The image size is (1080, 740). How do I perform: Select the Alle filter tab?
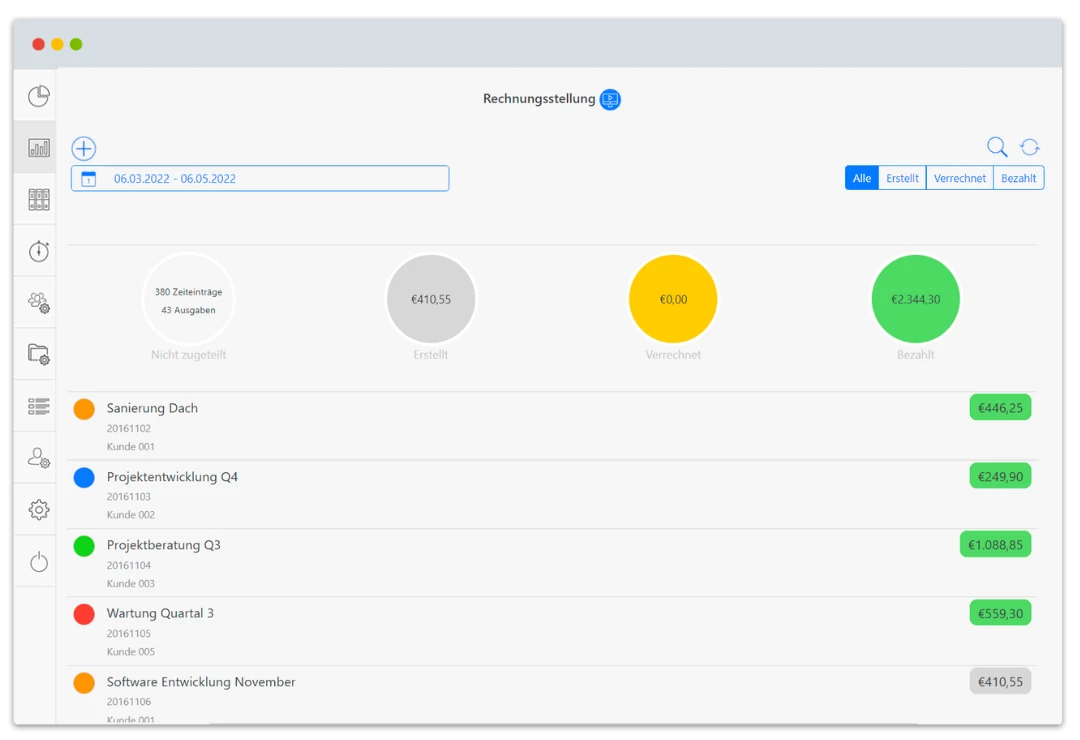tap(862, 178)
